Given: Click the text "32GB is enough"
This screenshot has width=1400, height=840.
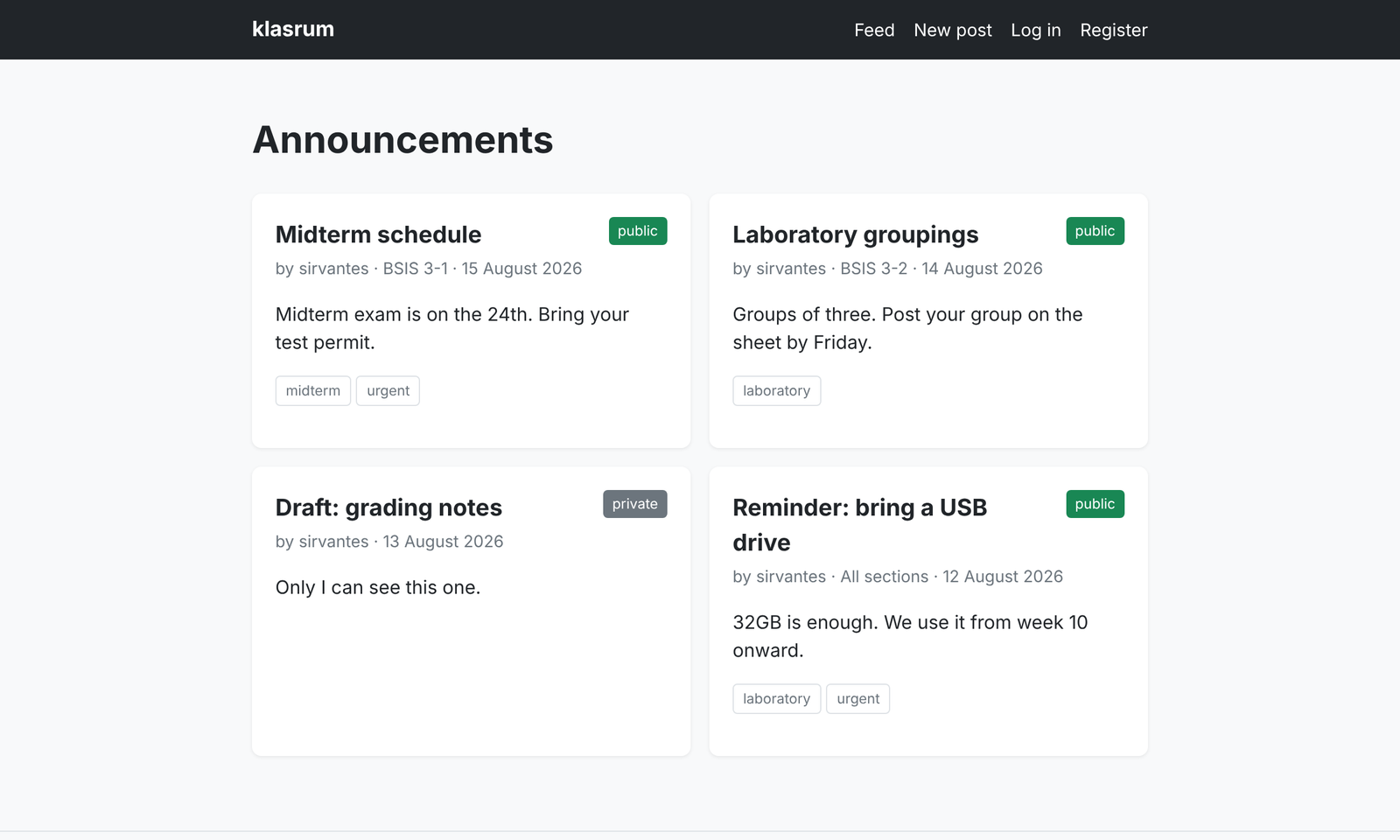Looking at the screenshot, I should point(804,622).
